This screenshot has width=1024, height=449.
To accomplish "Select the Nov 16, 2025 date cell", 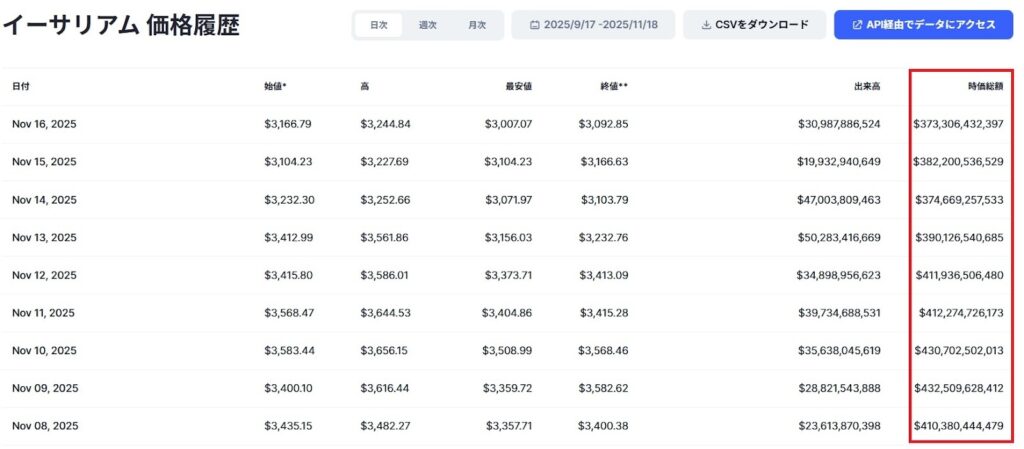I will click(x=44, y=123).
